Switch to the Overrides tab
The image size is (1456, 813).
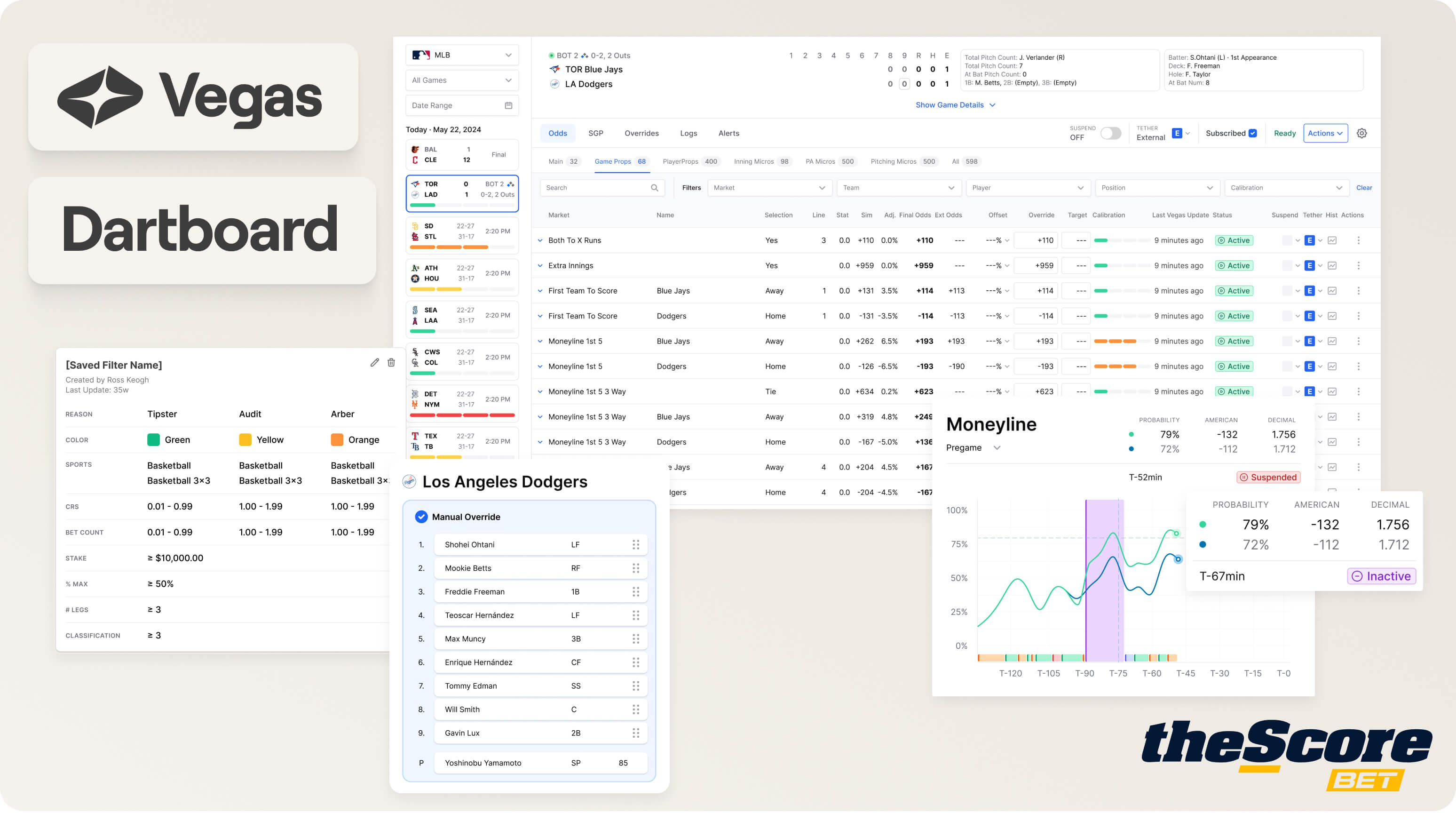tap(641, 134)
